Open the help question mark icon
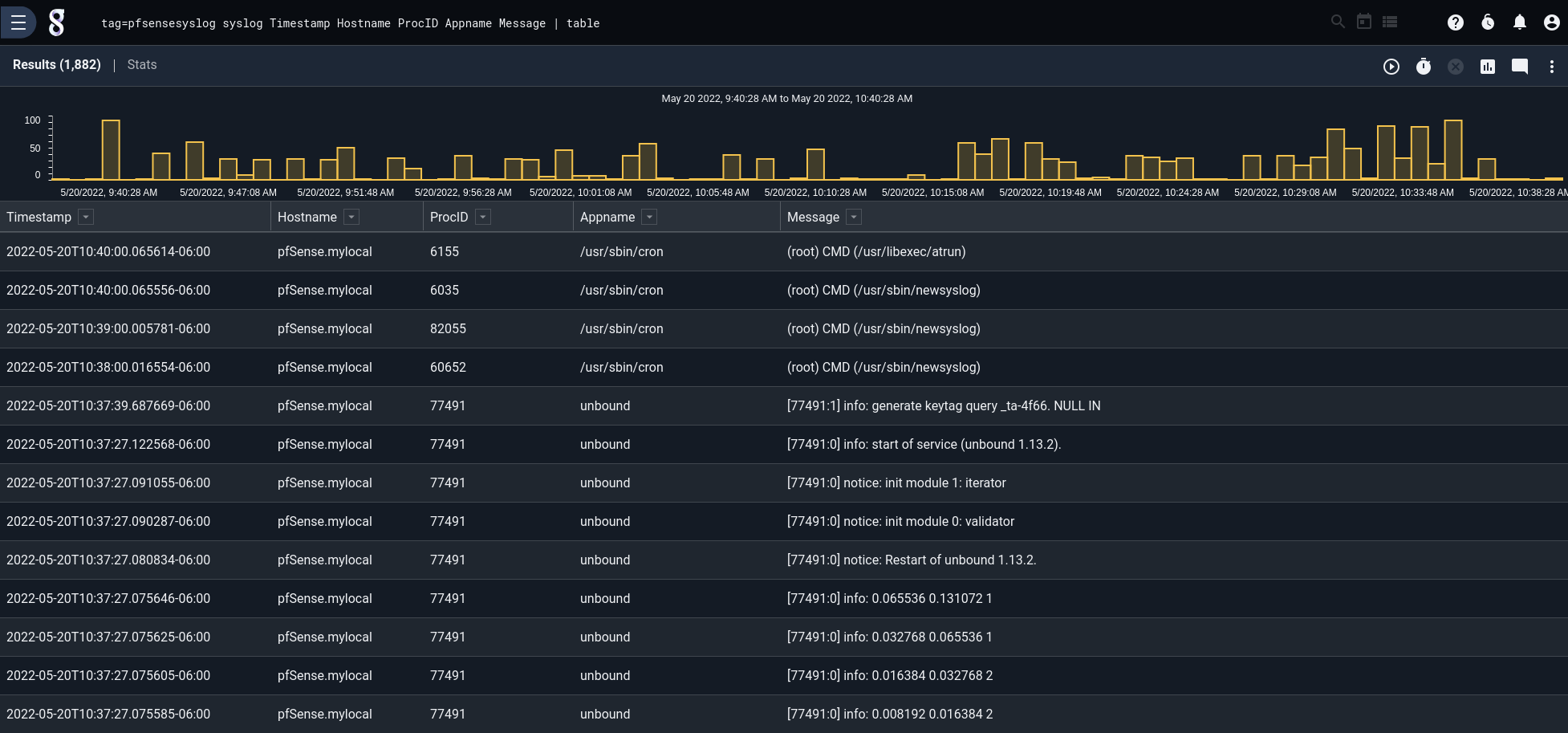The width and height of the screenshot is (1568, 733). pos(1456,22)
